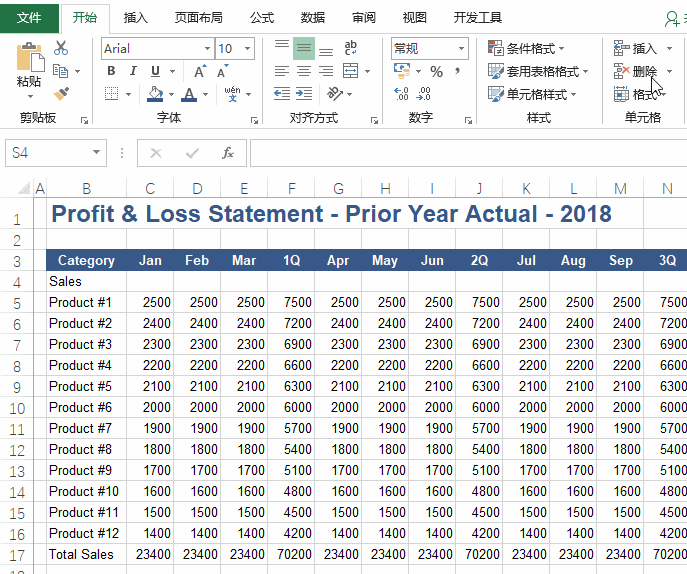Open Cell Styles (单元格样式)
687x574 pixels.
click(532, 94)
